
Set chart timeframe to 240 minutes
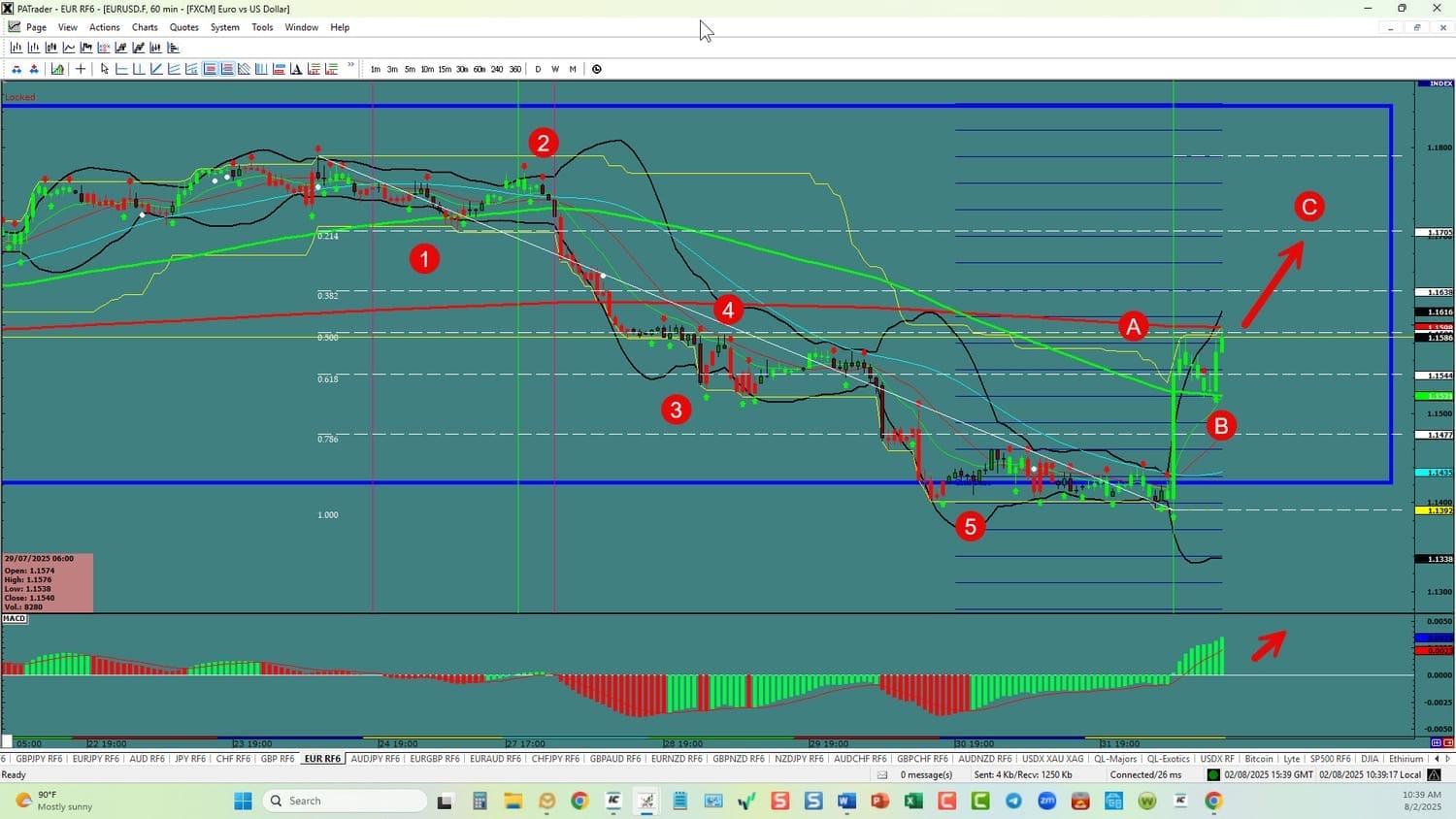point(497,69)
